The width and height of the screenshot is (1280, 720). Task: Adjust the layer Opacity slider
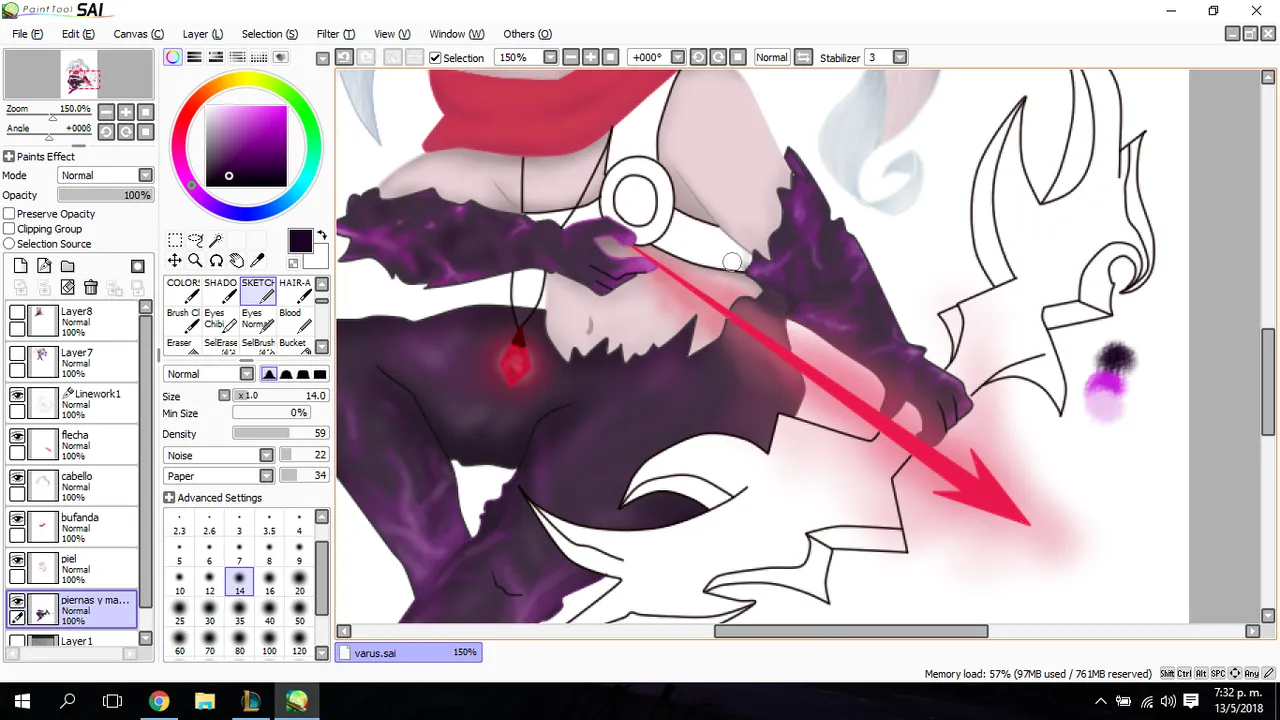click(105, 195)
